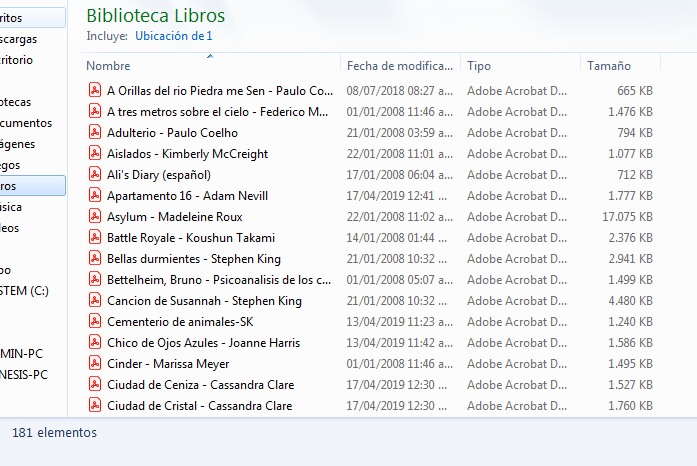Select the Adulterio - Paulo Coelho PDF icon
697x466 pixels.
click(95, 132)
